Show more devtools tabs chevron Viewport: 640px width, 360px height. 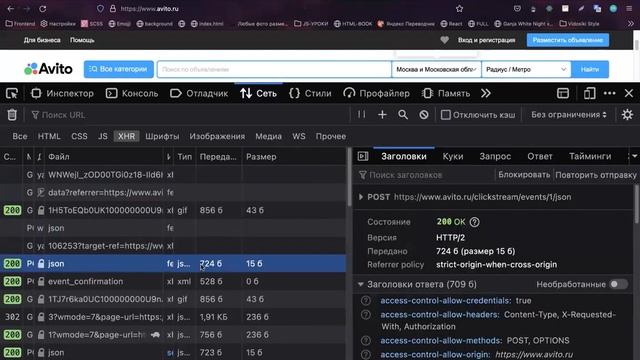click(486, 93)
